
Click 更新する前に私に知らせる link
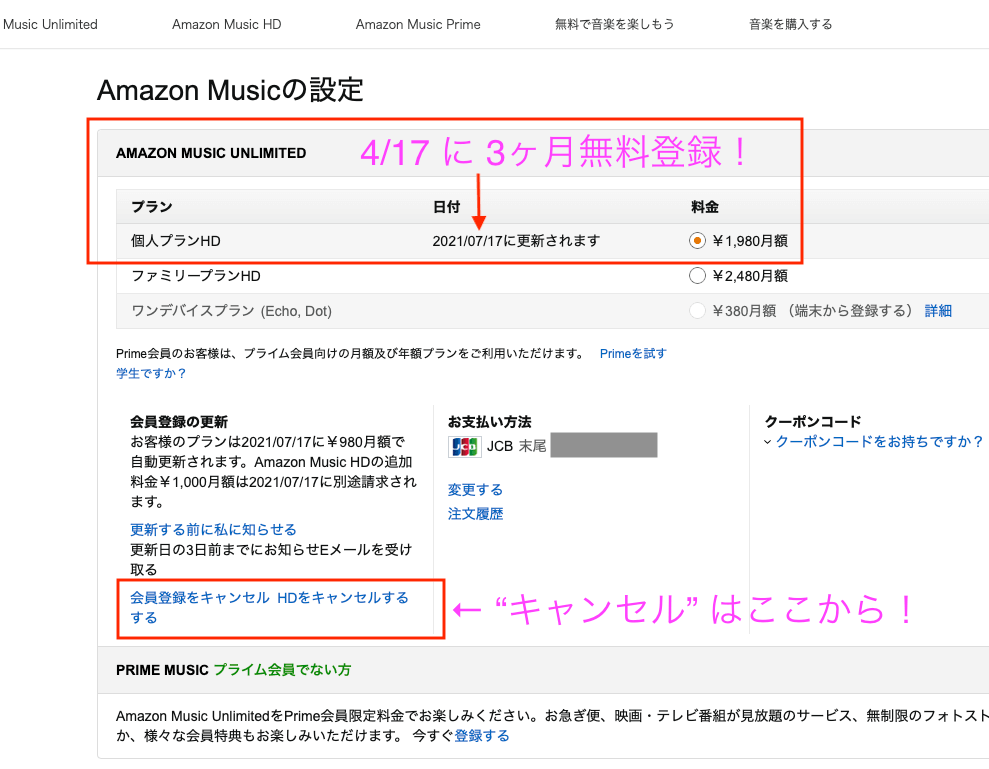pos(213,529)
